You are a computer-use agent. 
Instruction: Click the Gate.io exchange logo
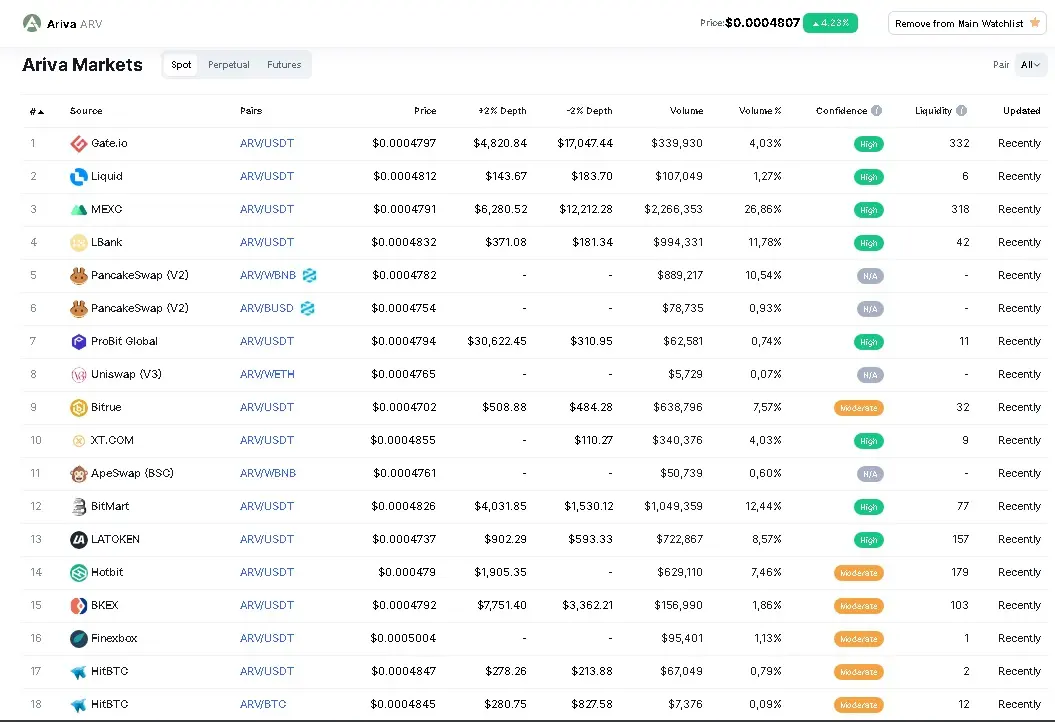coord(79,143)
